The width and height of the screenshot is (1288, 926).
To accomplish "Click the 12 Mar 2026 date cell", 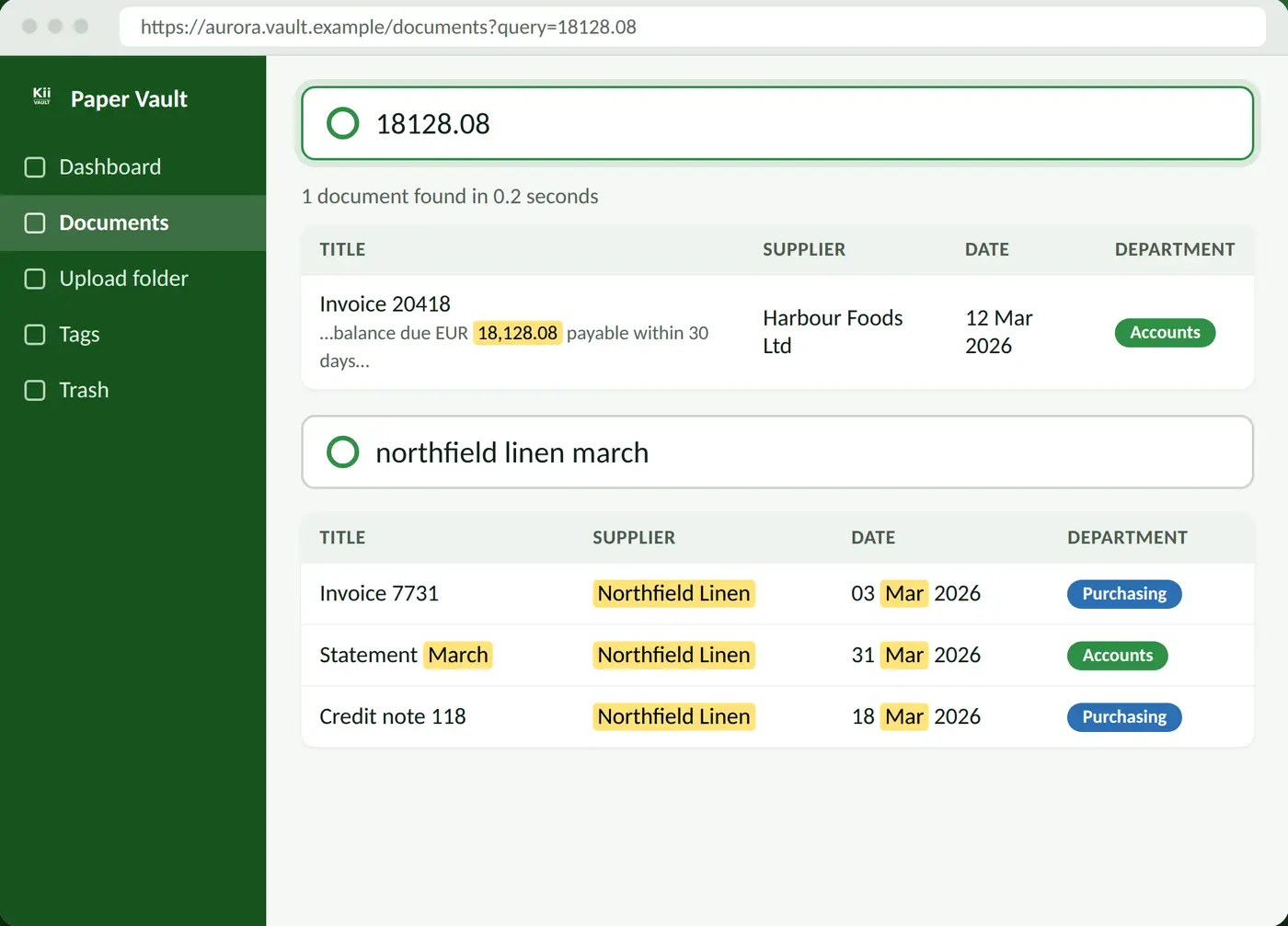I will click(x=999, y=332).
